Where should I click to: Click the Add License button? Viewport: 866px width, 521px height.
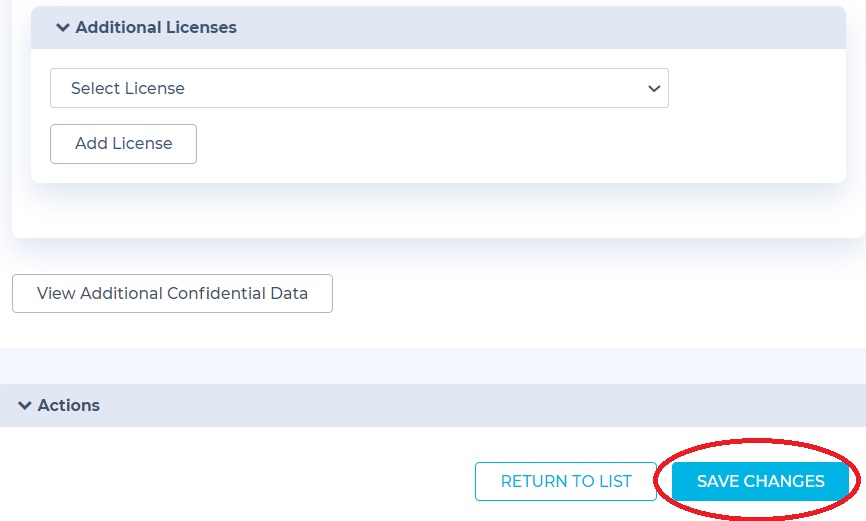click(x=123, y=144)
